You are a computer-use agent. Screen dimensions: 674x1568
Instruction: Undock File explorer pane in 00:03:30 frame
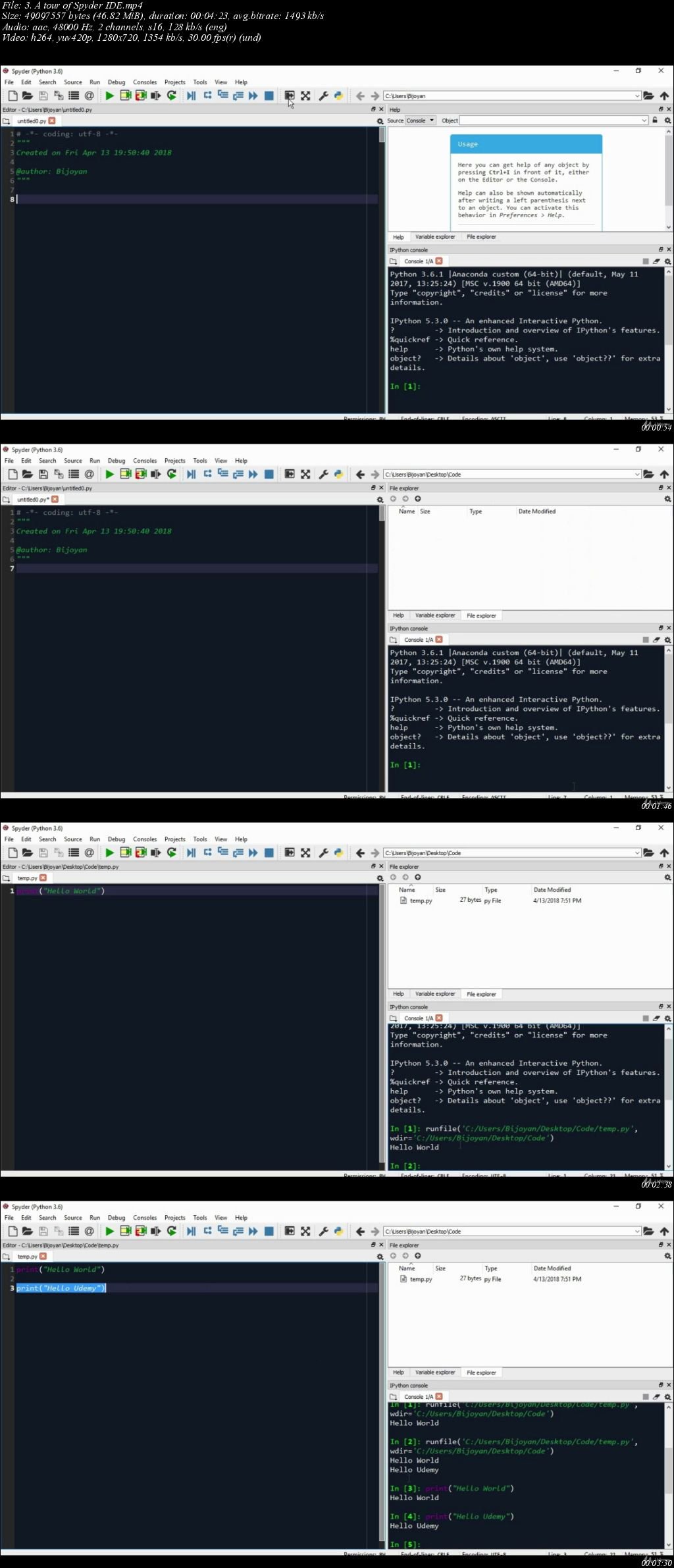(x=661, y=1245)
